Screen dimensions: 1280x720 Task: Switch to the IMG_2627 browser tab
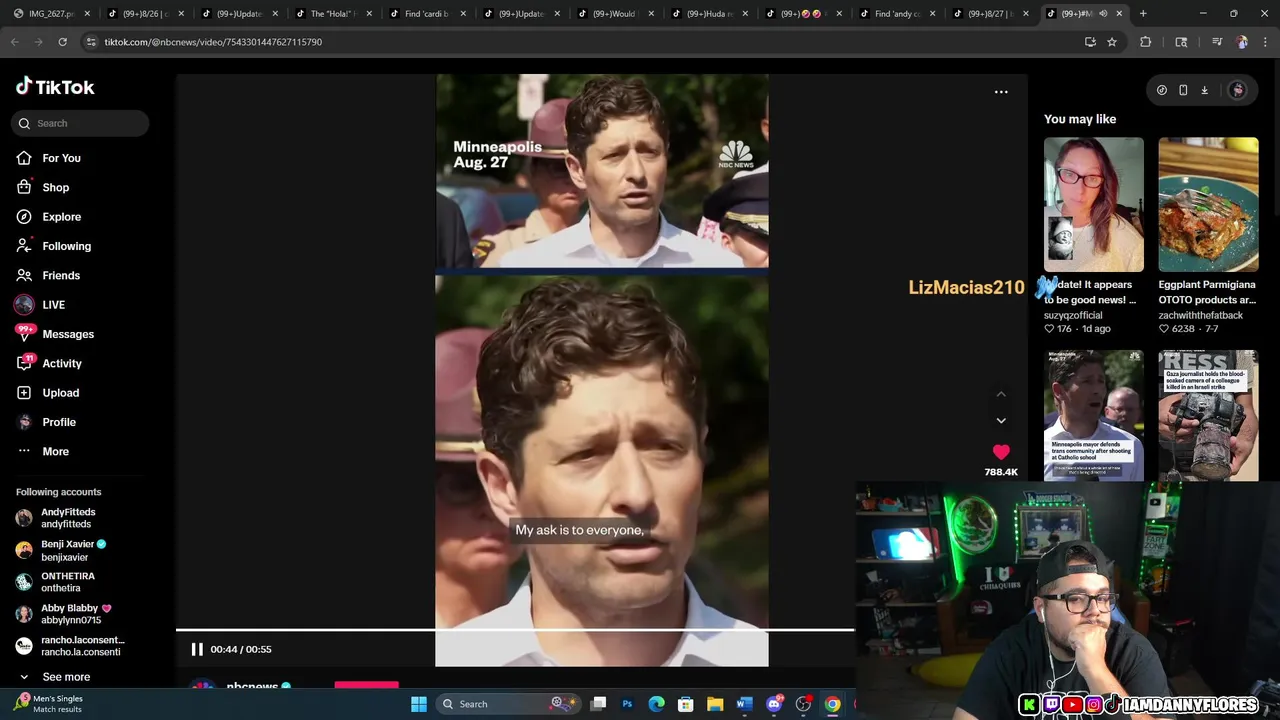52,13
